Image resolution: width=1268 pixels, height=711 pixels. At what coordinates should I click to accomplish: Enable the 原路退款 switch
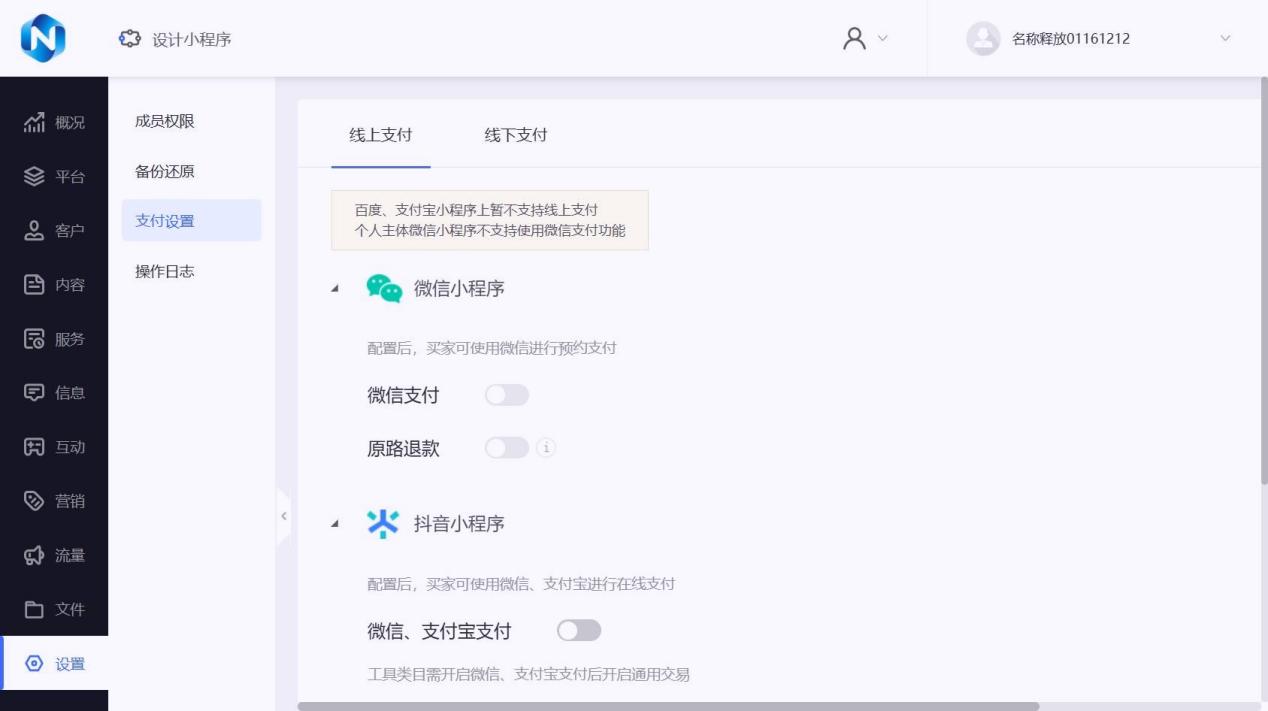(x=506, y=448)
